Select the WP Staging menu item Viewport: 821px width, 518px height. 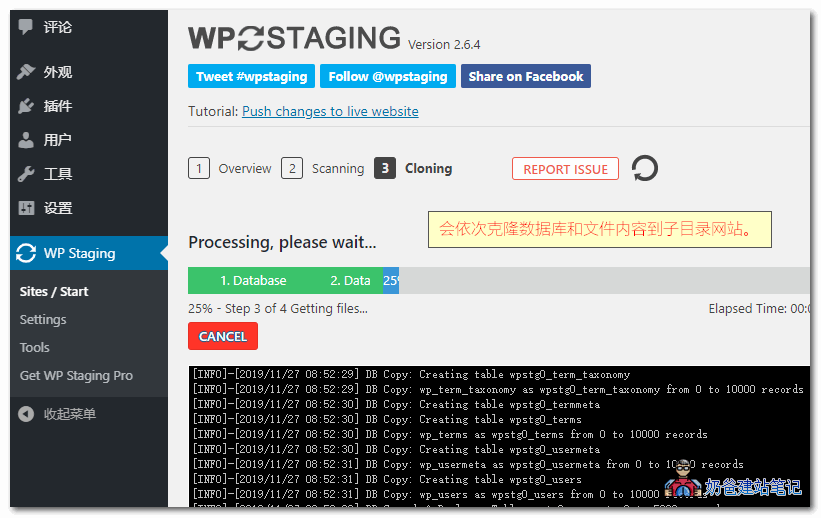point(89,253)
